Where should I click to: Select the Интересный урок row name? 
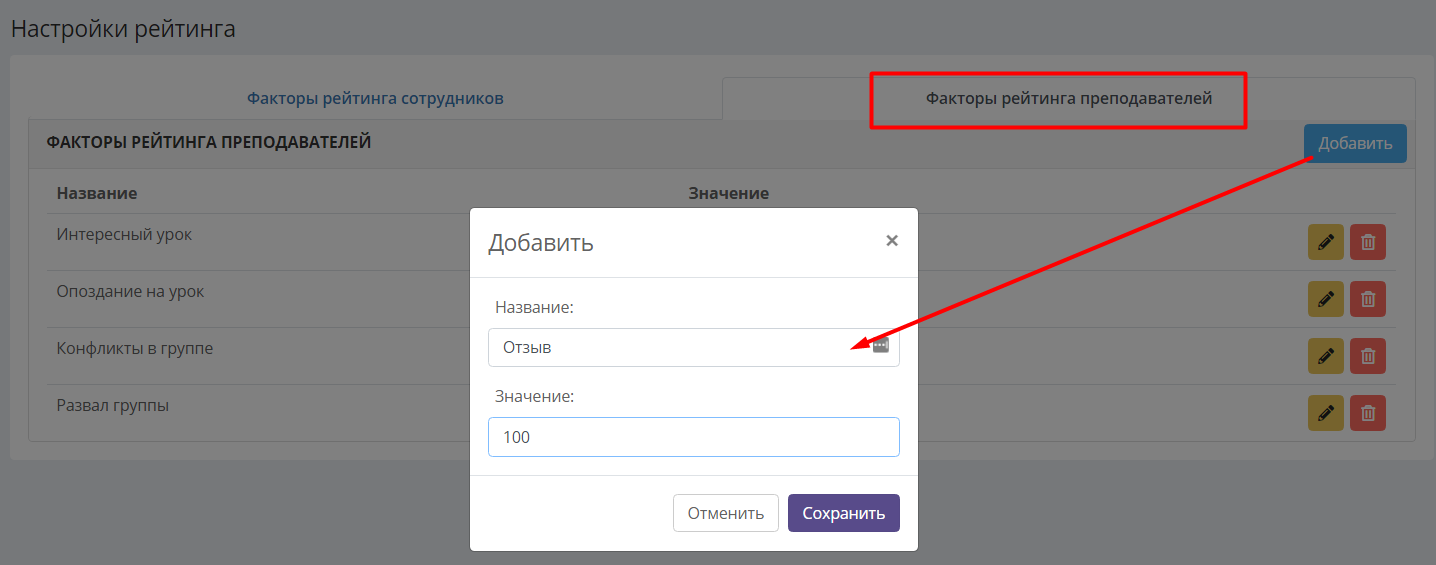click(124, 235)
